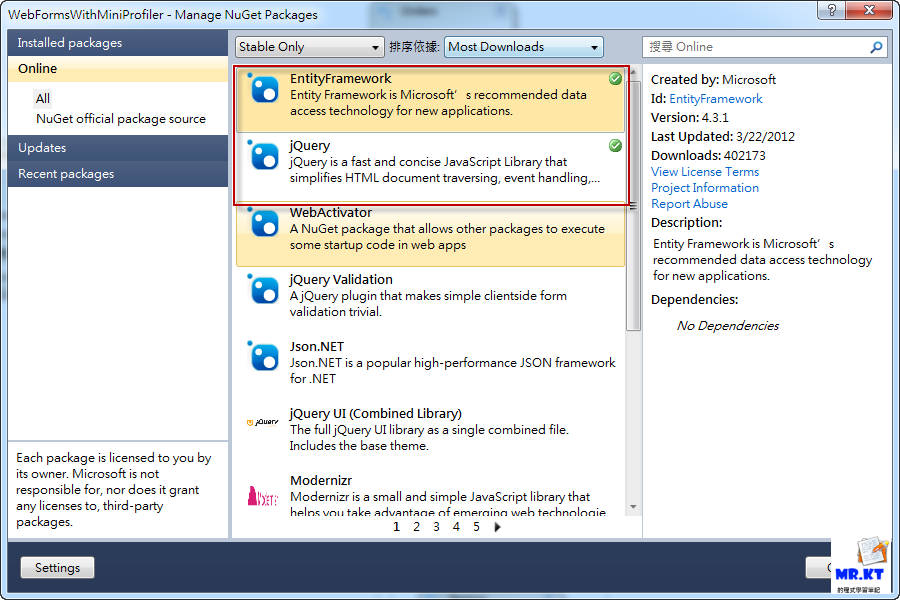Open the Stable Only release filter dropdown

point(309,47)
